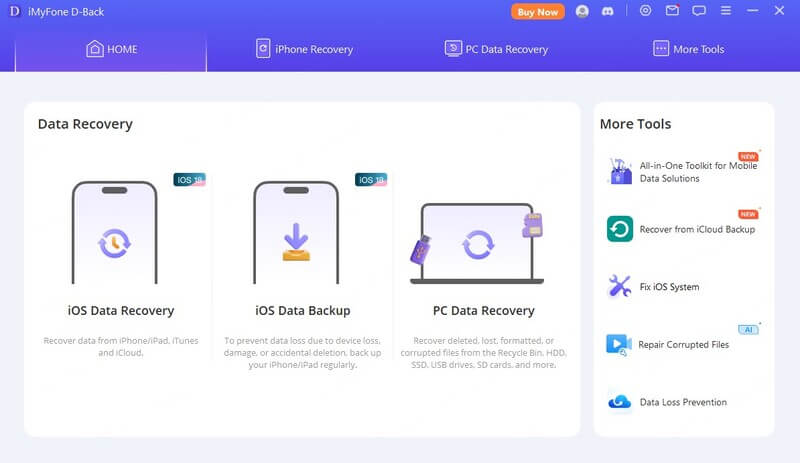Click the target settings icon in title bar
The height and width of the screenshot is (463, 800).
tap(645, 11)
